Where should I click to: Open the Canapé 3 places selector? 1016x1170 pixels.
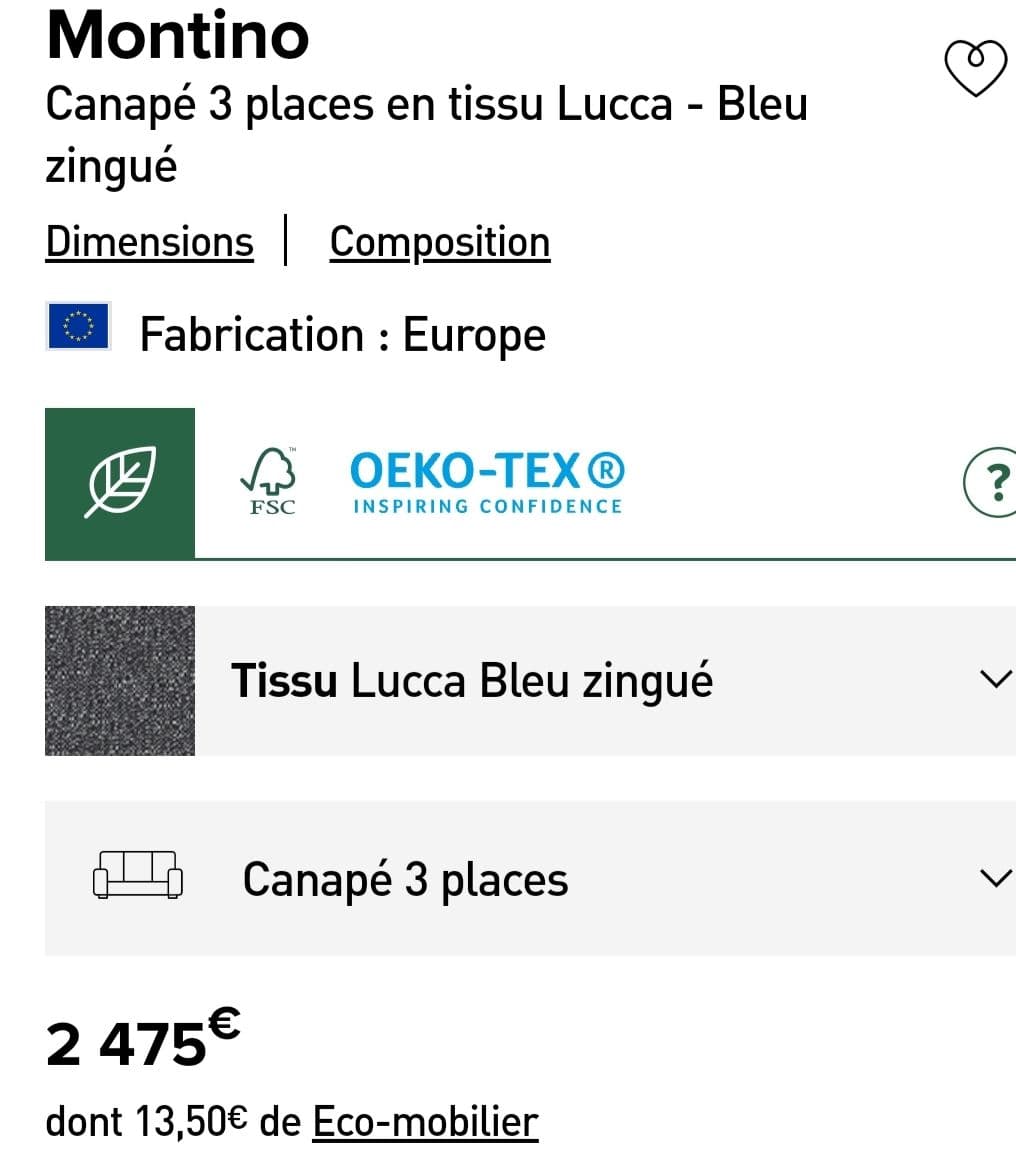[x=405, y=879]
